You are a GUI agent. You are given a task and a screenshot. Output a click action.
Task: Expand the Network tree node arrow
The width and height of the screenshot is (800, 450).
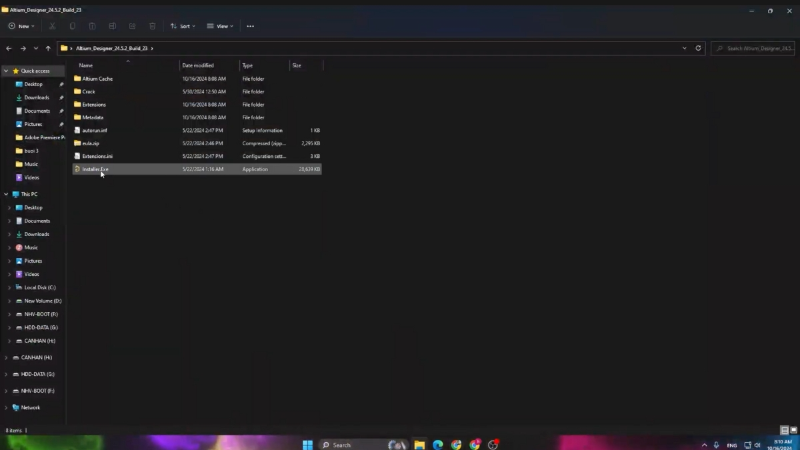pos(6,408)
